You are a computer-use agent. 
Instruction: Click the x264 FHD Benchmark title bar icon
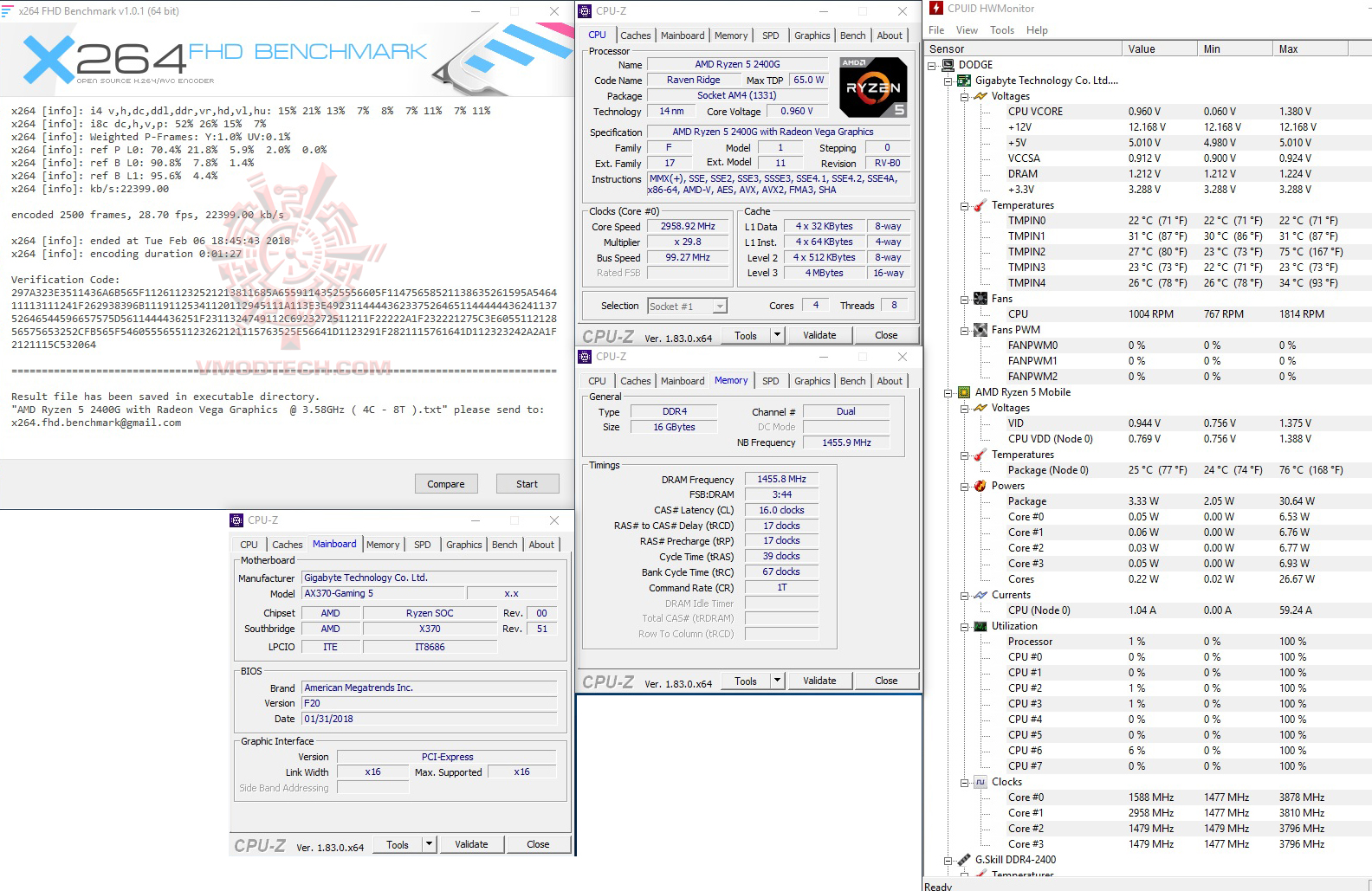click(x=8, y=11)
